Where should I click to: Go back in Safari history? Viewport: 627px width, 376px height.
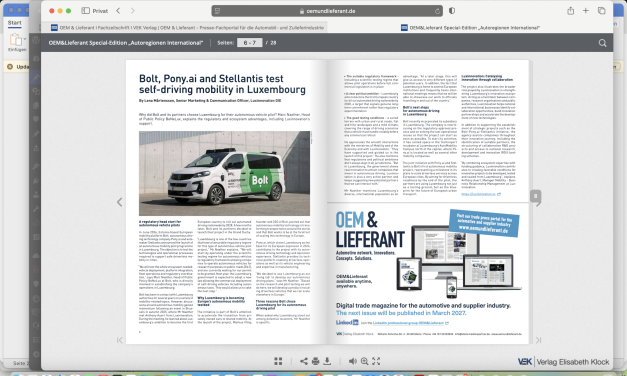[x=118, y=11]
